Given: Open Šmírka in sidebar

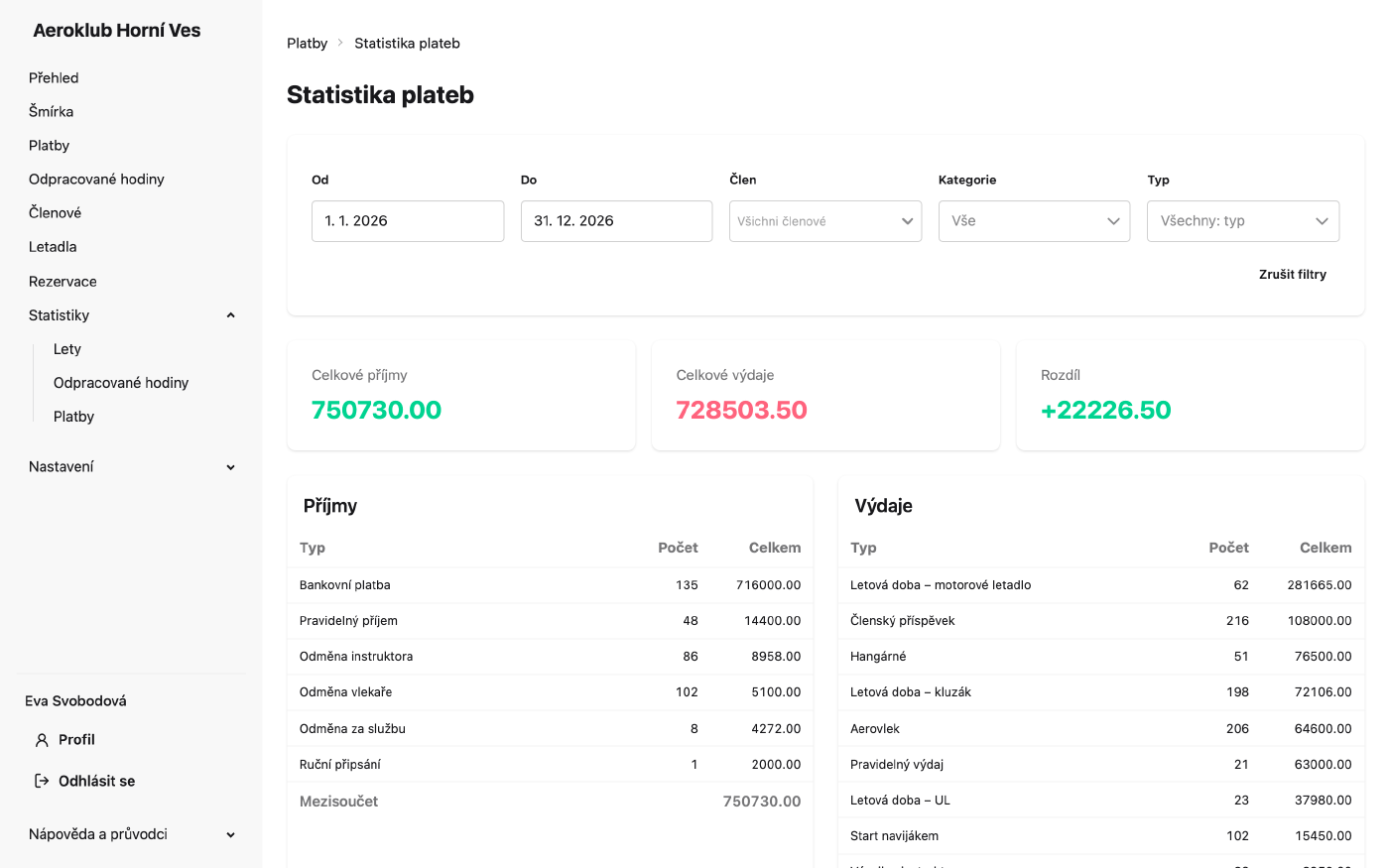Looking at the screenshot, I should click(x=51, y=111).
